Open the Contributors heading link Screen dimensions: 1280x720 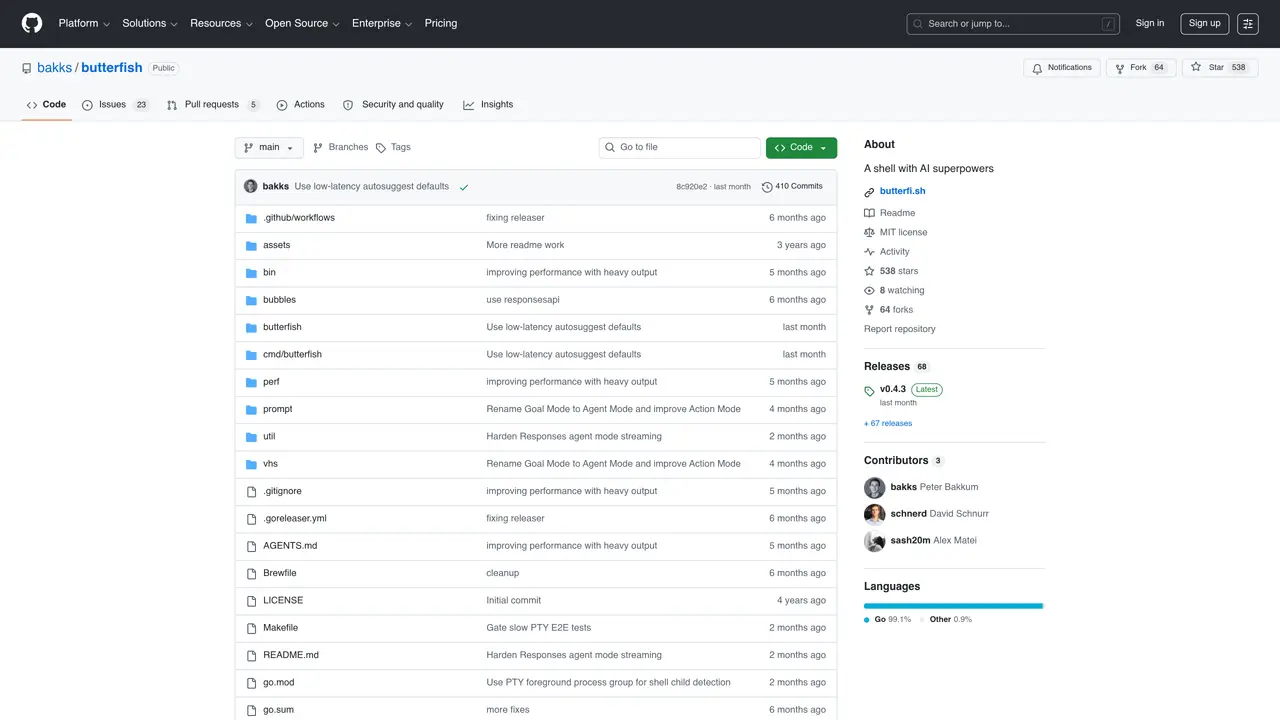(896, 461)
